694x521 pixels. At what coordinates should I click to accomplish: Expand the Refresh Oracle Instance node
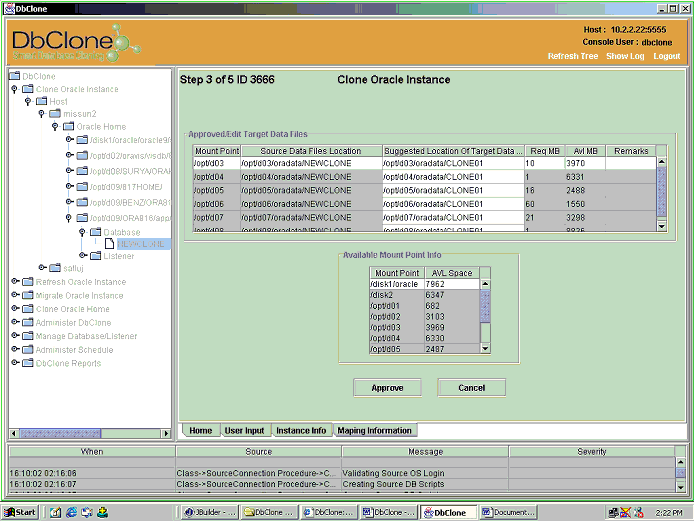[x=15, y=281]
